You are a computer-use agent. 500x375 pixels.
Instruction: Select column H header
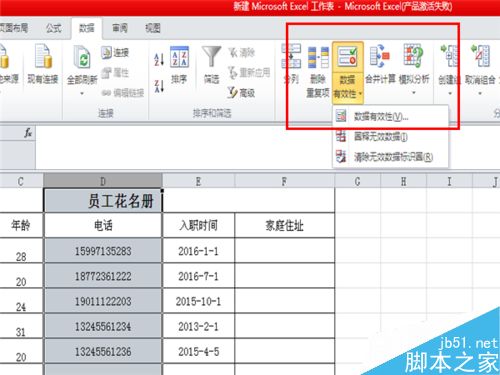click(404, 181)
